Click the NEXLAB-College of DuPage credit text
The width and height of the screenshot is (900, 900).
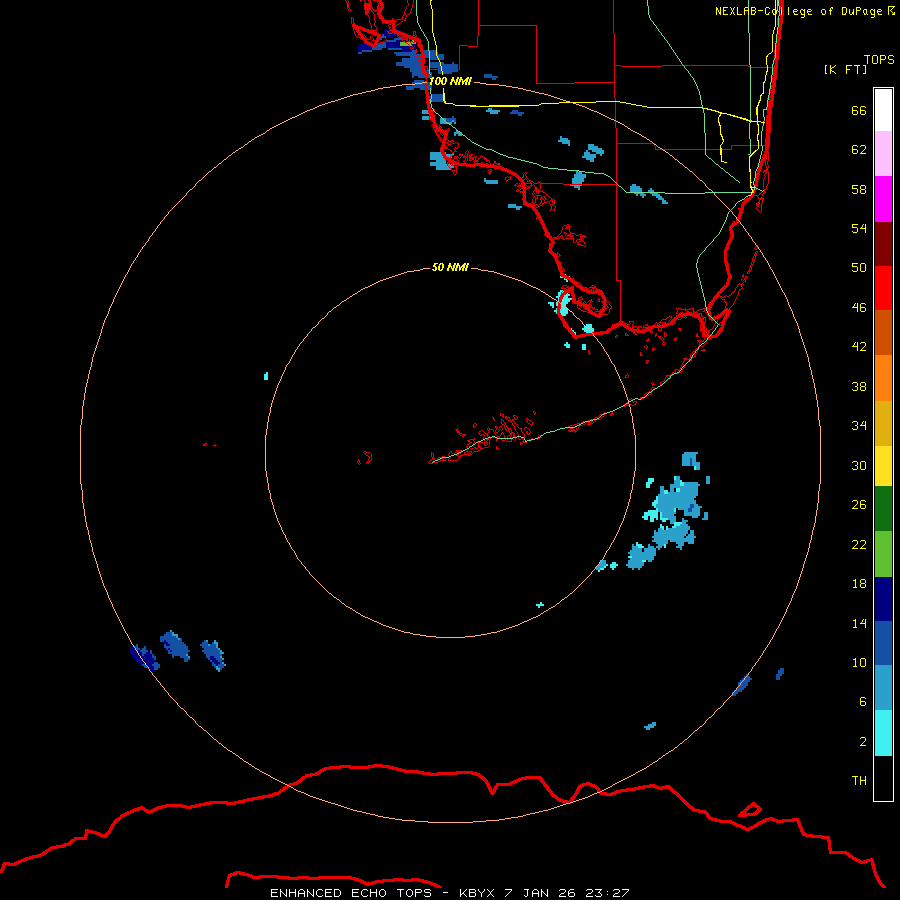point(805,11)
